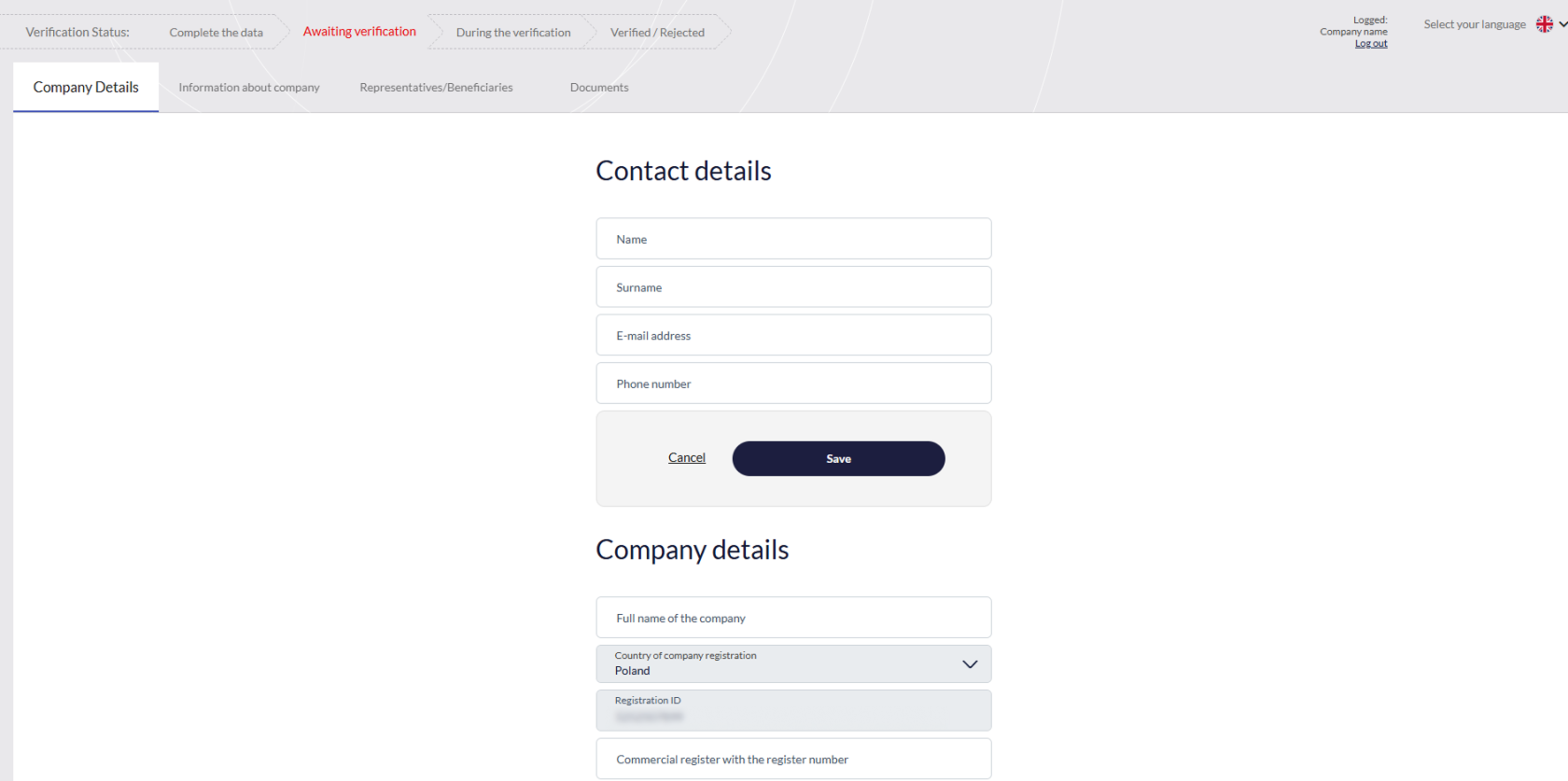The image size is (1568, 781).
Task: Click the E-mail address field
Action: (x=792, y=335)
